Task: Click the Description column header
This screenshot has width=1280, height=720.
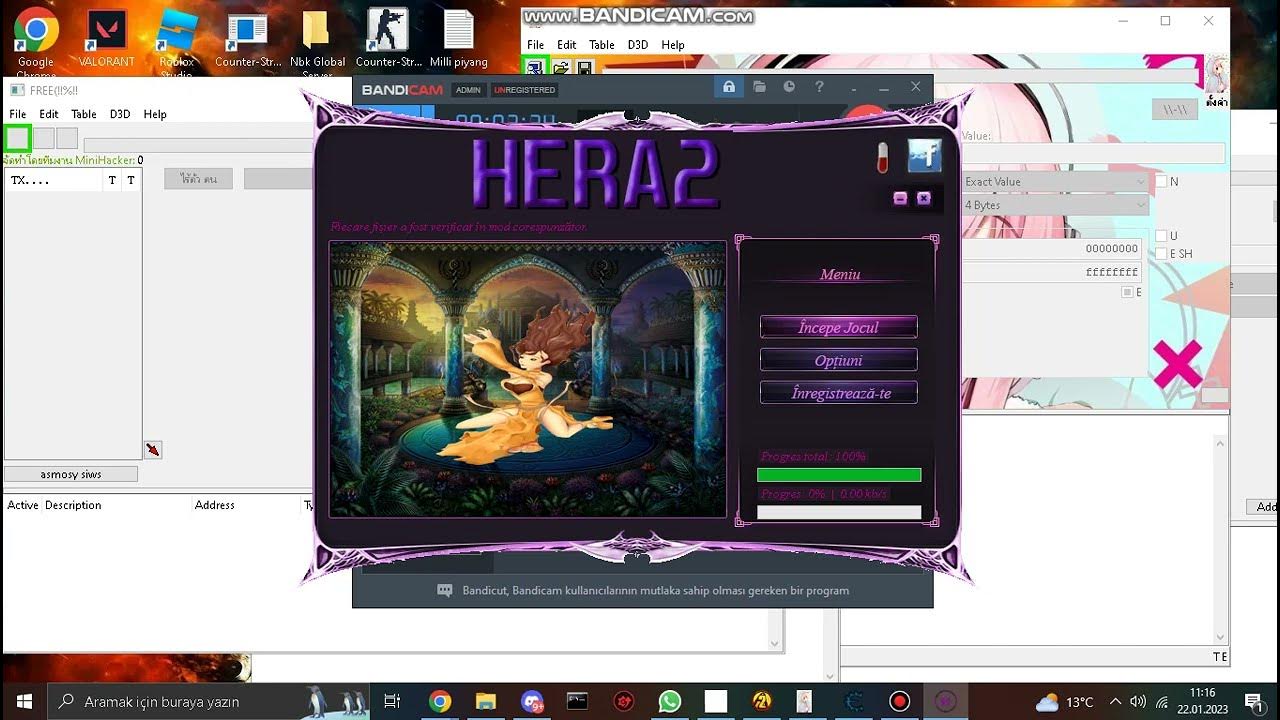Action: [73, 505]
